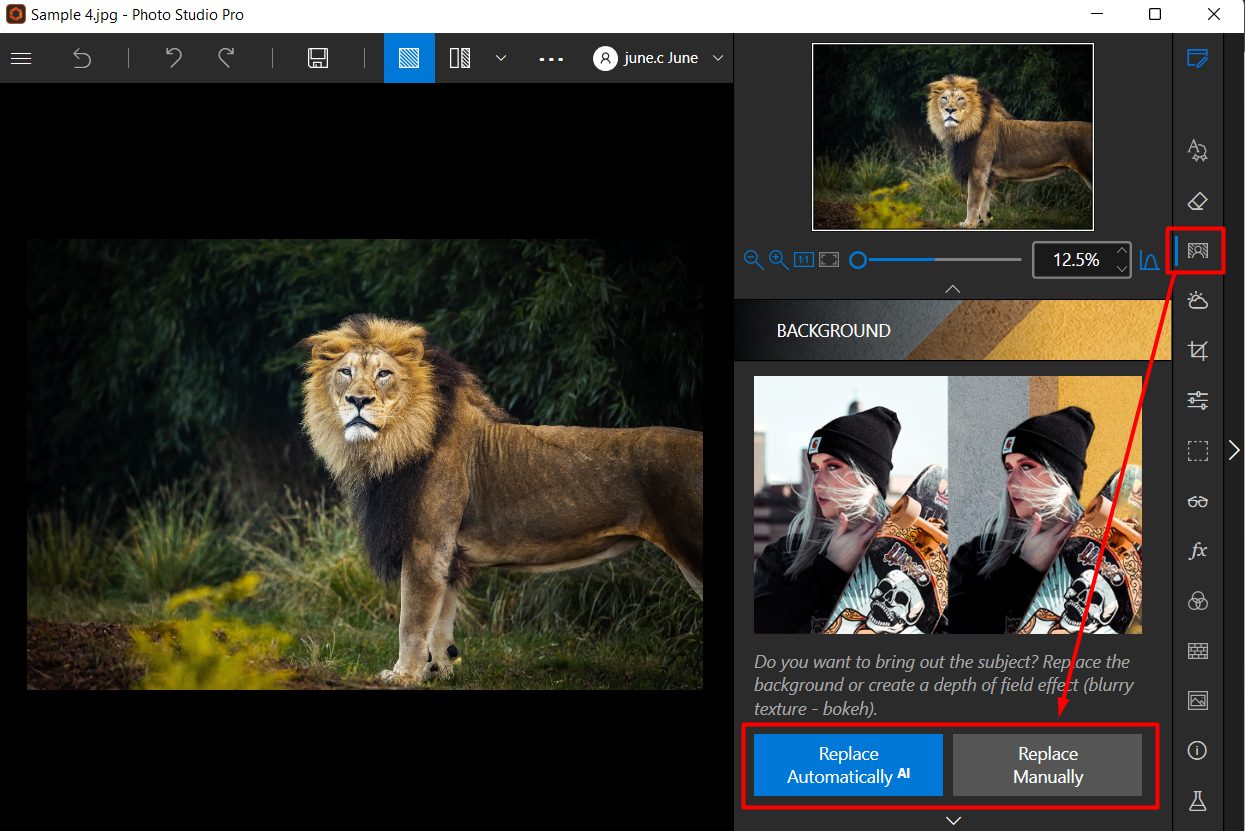This screenshot has height=831, width=1245.
Task: Open the annotation edit tool at sidebar top
Action: point(1198,58)
